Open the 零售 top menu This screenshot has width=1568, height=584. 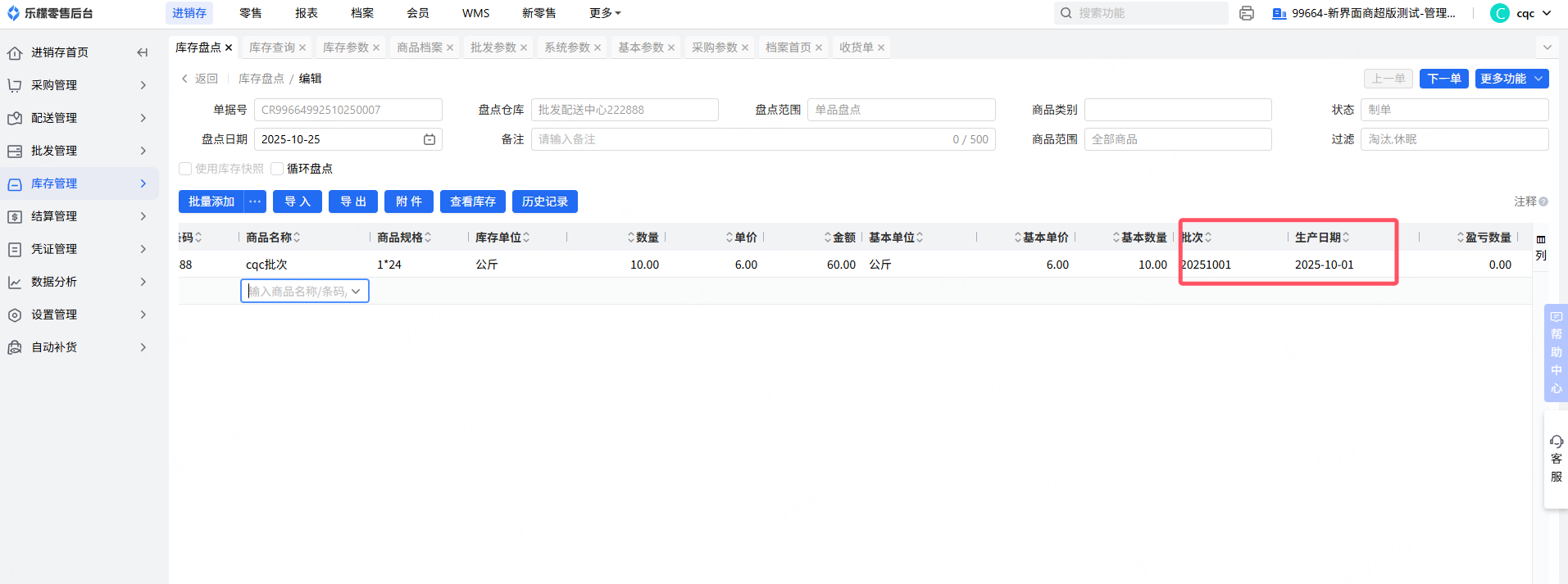tap(251, 13)
